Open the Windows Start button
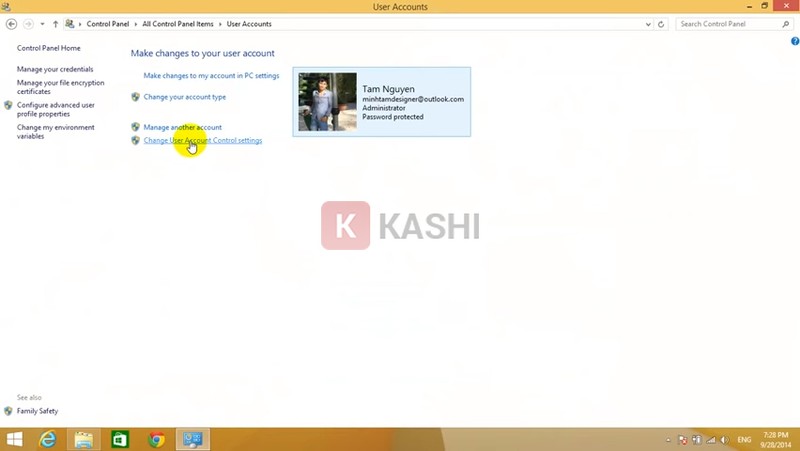The height and width of the screenshot is (451, 800). [14, 439]
